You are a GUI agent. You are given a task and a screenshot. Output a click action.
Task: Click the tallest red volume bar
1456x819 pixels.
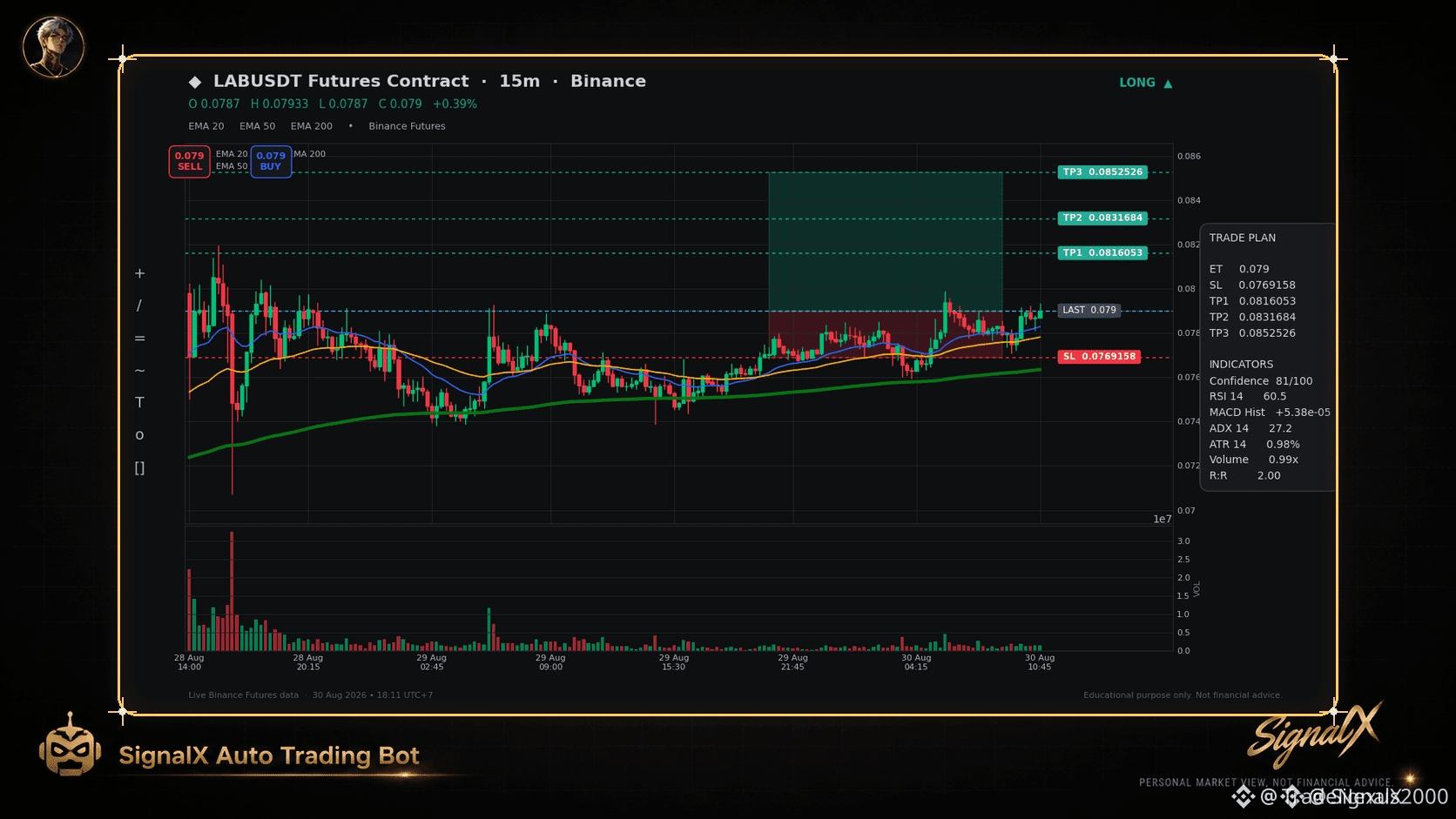[x=232, y=591]
